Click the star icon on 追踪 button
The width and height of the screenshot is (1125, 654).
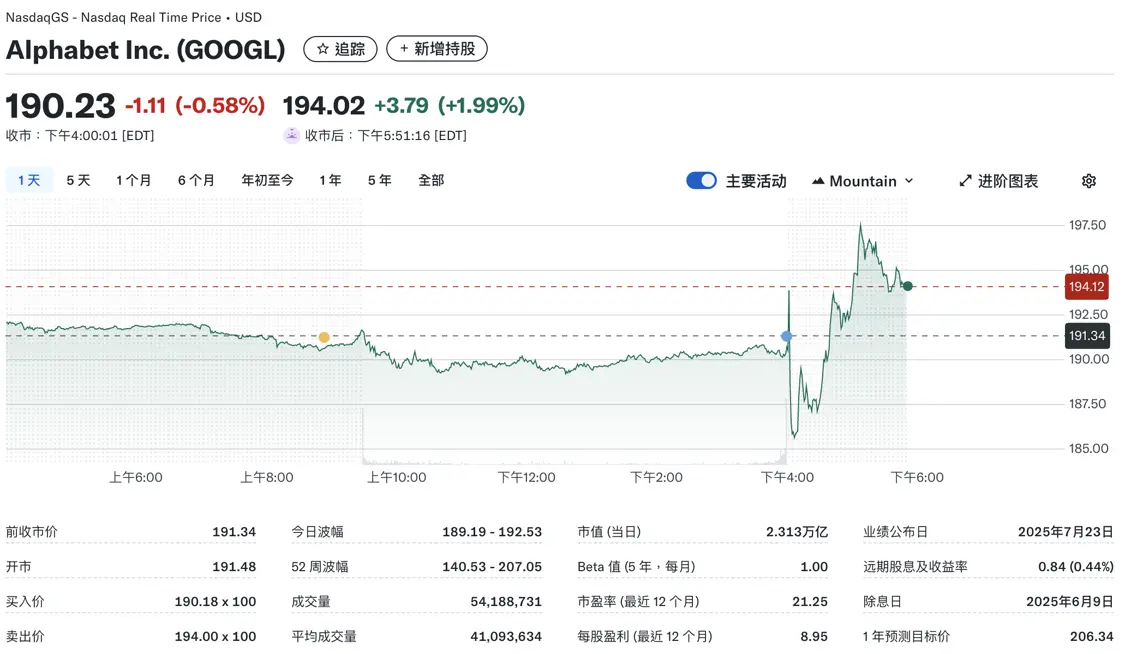click(x=320, y=48)
